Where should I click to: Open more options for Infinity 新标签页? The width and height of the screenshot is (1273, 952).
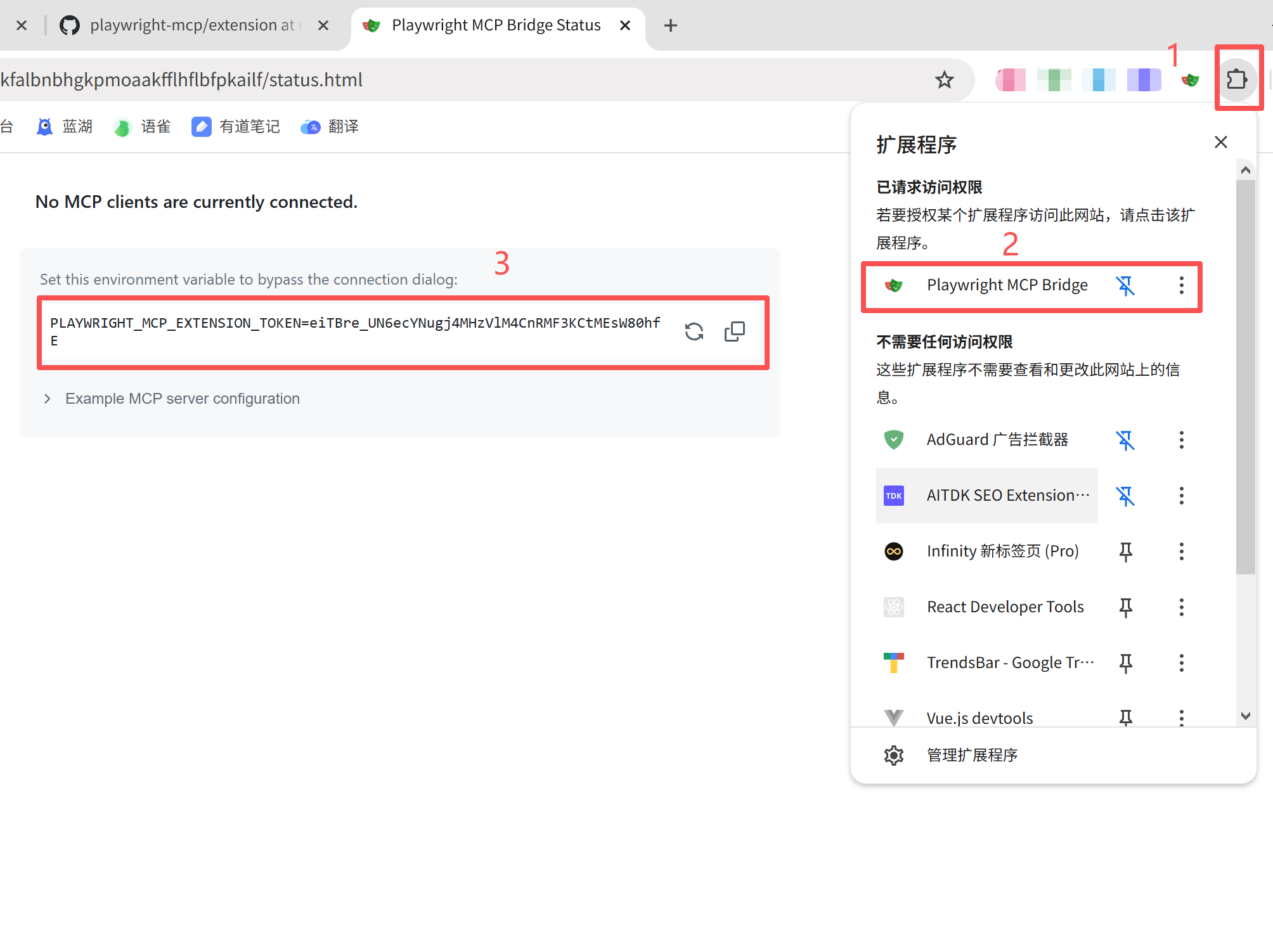coord(1181,551)
